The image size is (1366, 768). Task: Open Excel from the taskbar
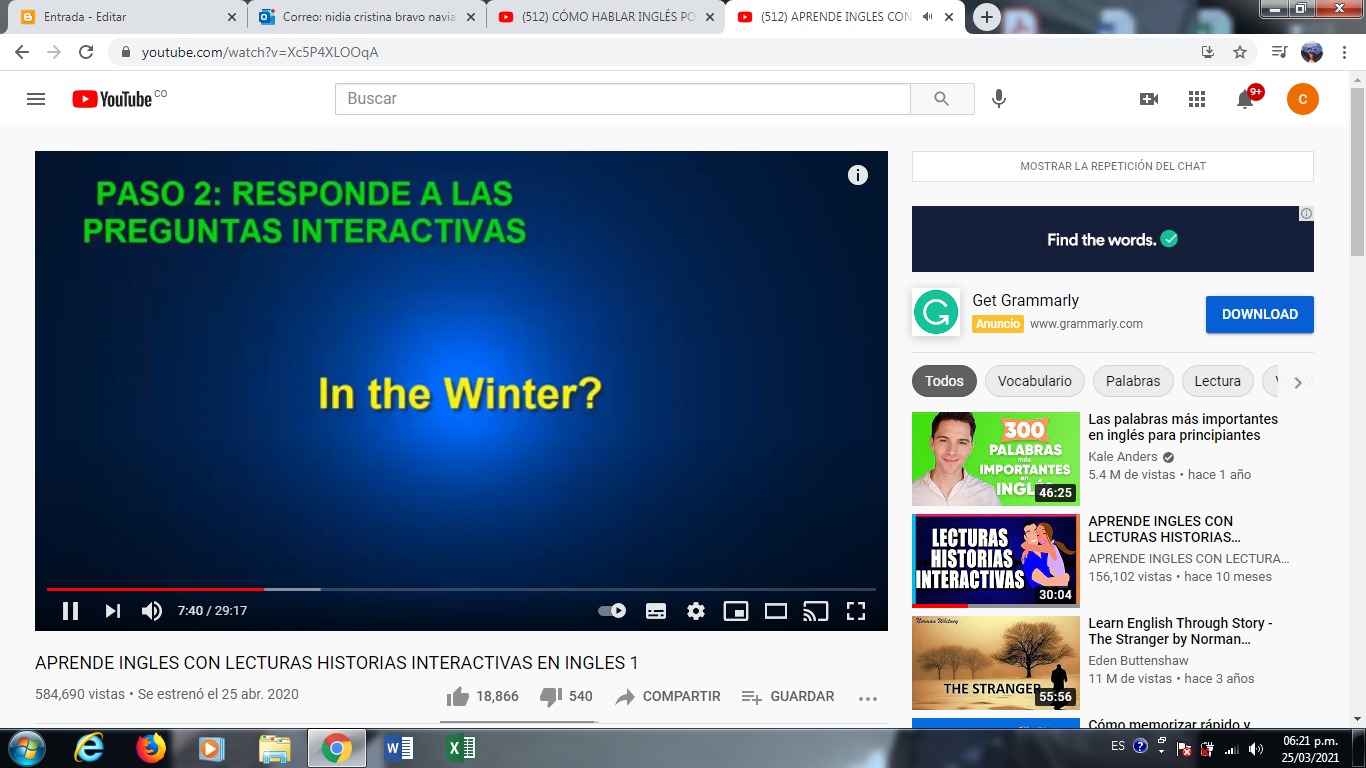(460, 748)
